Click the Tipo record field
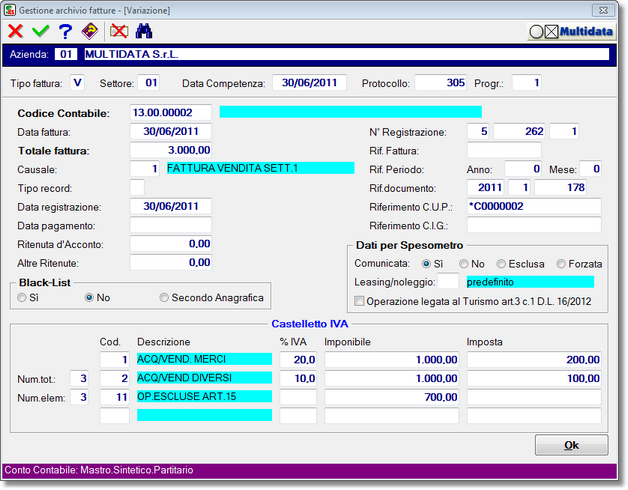 click(137, 188)
